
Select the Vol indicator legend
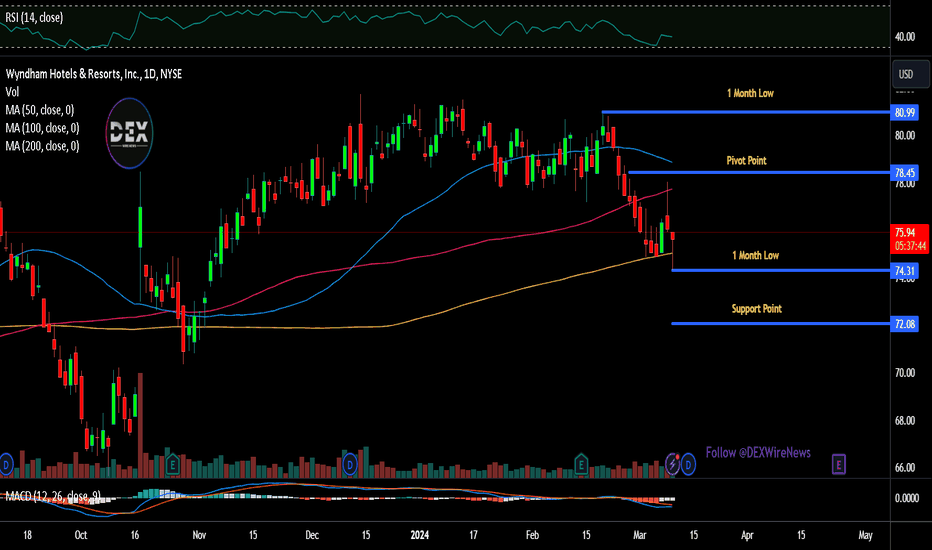pos(12,92)
